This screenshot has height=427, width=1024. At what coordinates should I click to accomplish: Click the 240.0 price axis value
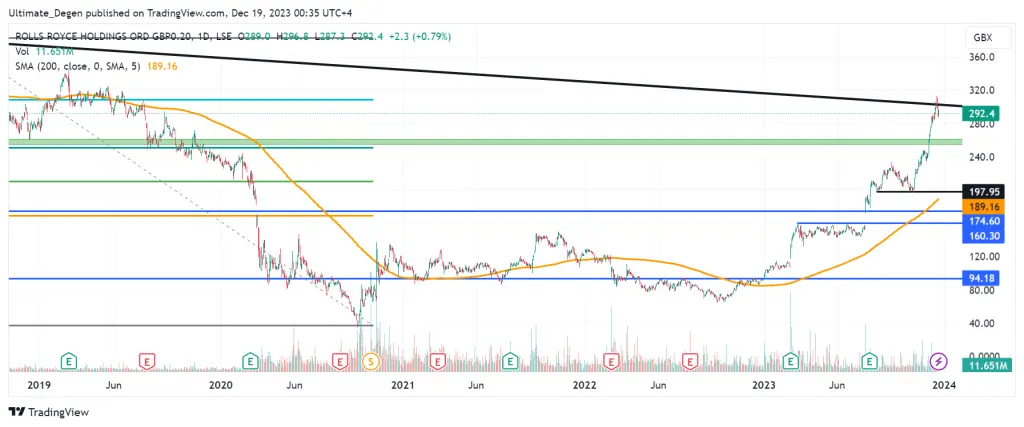click(982, 157)
